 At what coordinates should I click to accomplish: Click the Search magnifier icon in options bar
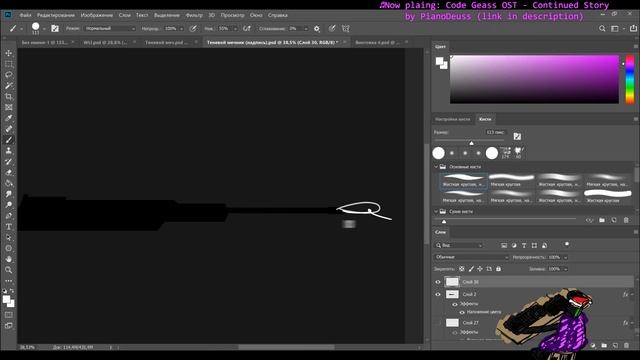[x=602, y=29]
